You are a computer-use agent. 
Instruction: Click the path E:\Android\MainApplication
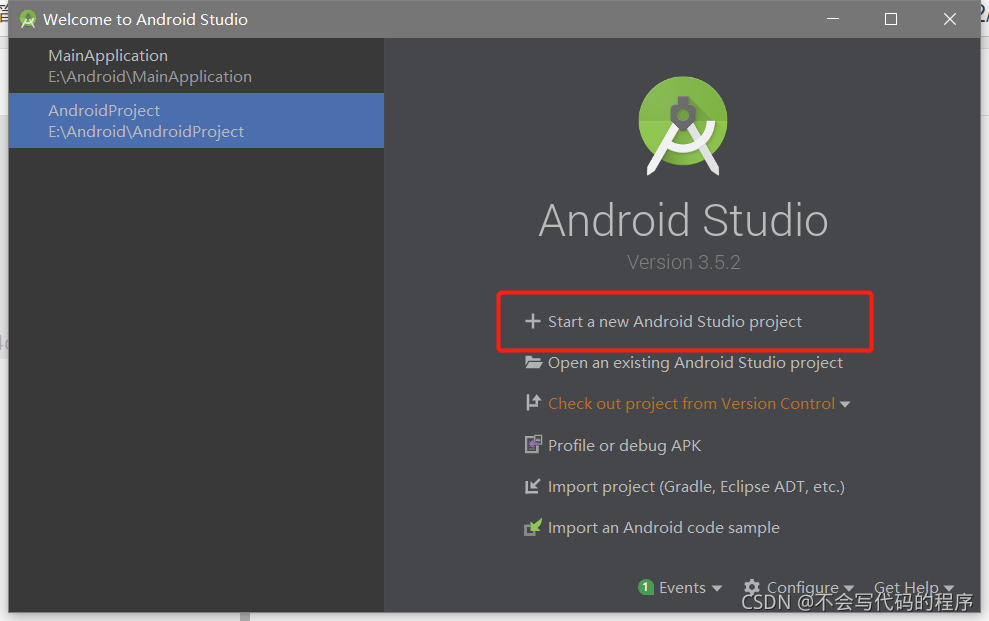[150, 77]
